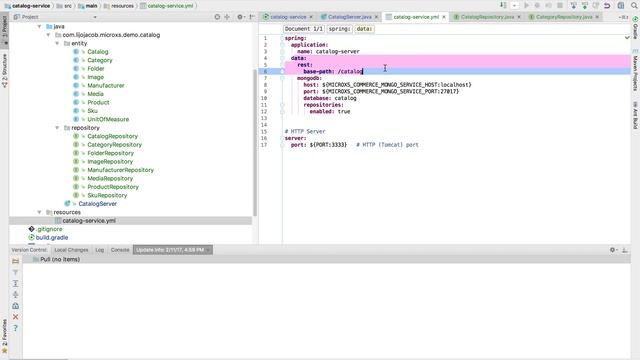This screenshot has height=360, width=640.
Task: Open Version Control panel gear settings
Action: click(x=613, y=250)
